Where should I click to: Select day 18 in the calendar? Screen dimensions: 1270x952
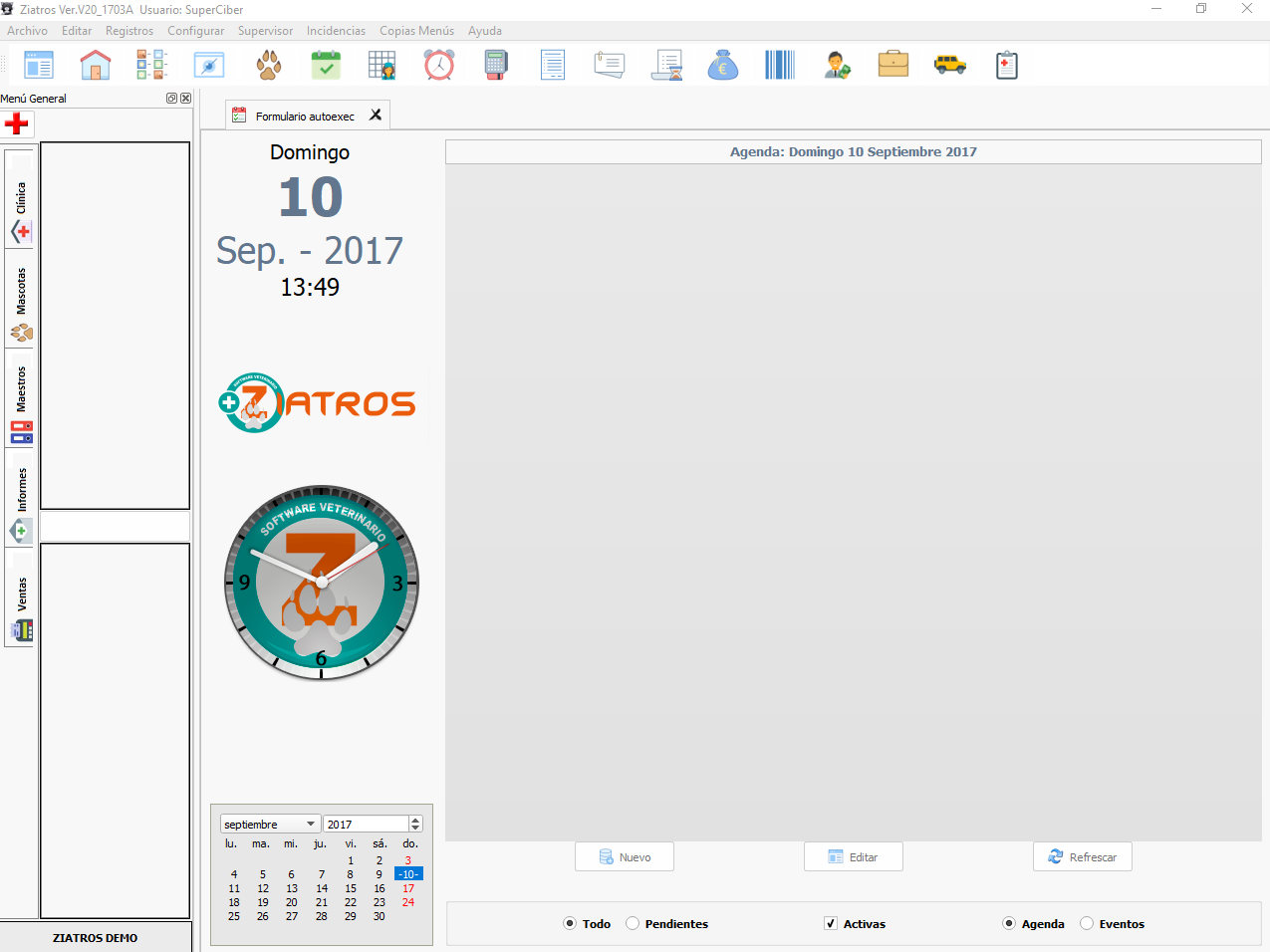[x=234, y=902]
